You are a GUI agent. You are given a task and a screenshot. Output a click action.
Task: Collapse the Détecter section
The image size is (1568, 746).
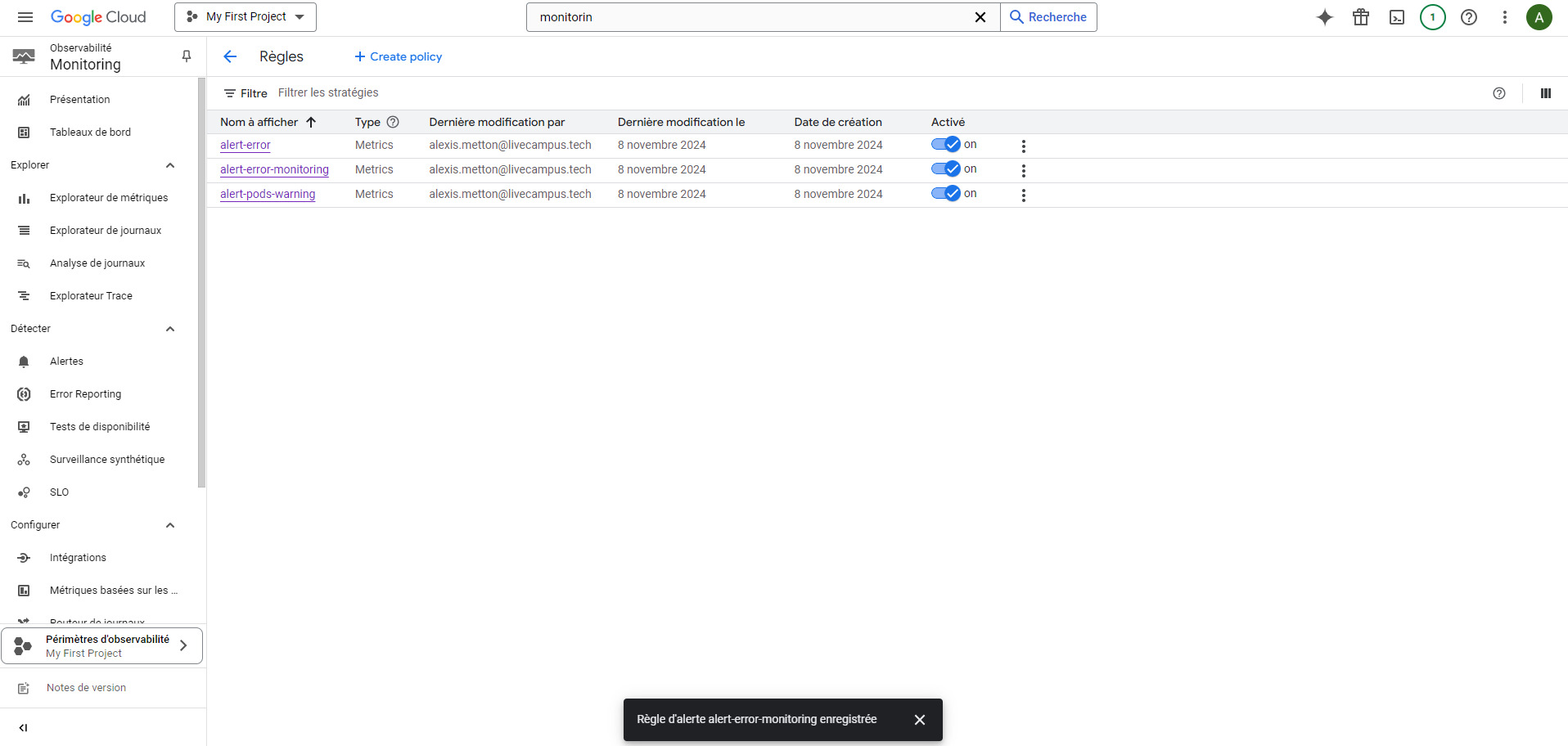(170, 328)
